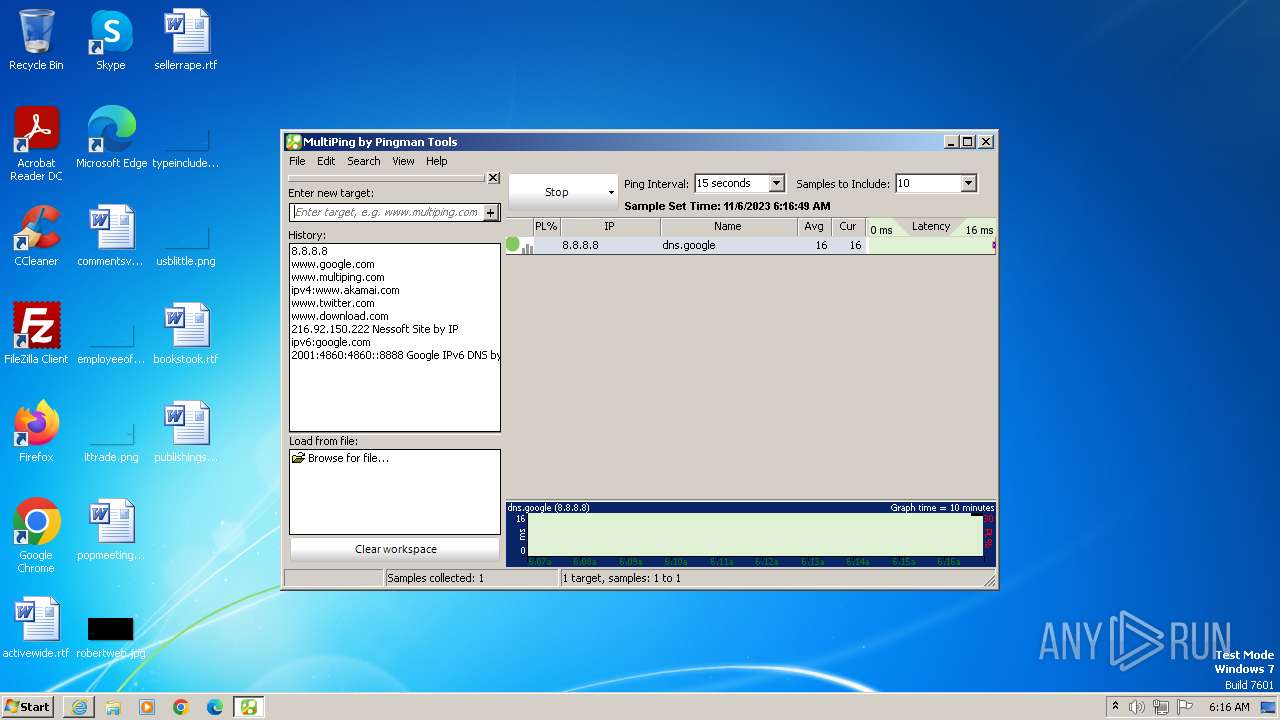Open the Search menu
Screen dimensions: 1280x720
point(364,161)
